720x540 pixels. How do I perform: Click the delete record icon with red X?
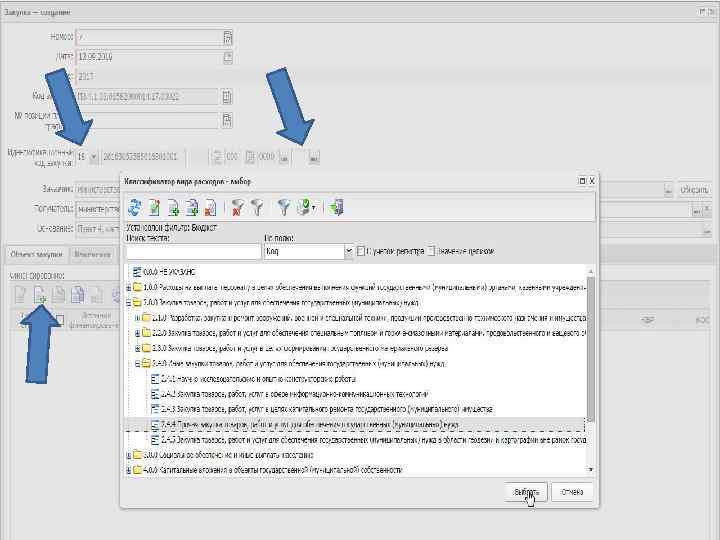[x=210, y=208]
